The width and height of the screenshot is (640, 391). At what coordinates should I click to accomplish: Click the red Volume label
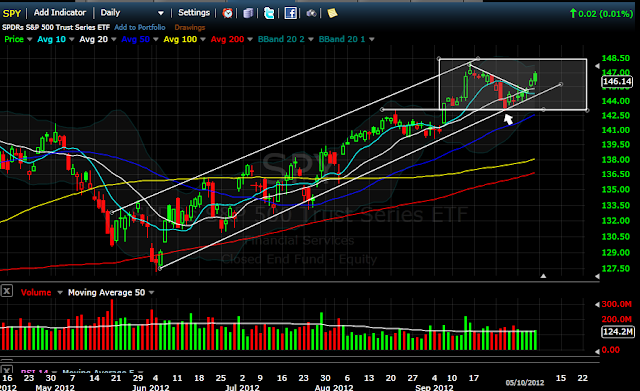(x=36, y=293)
